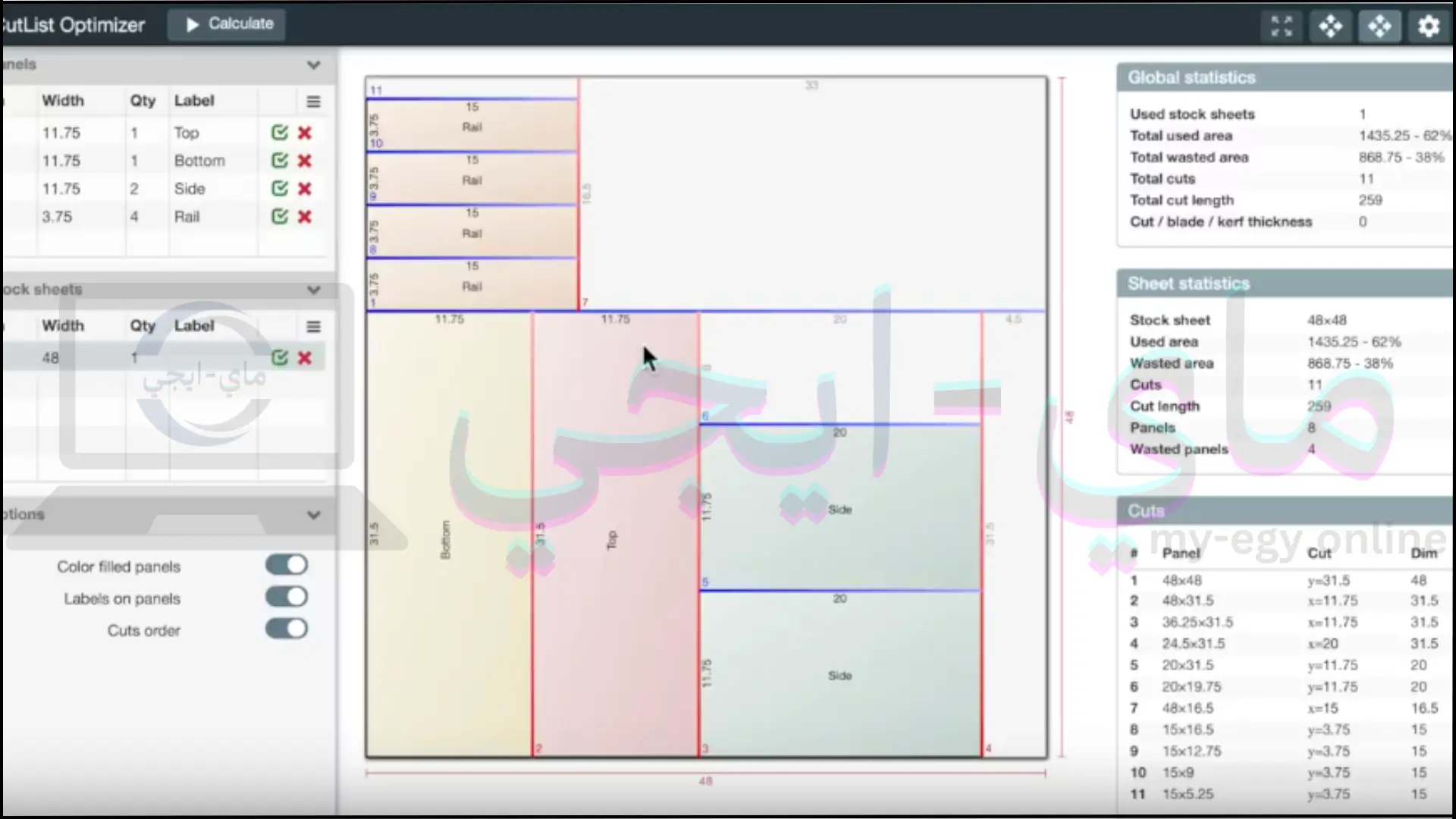Disable Cuts order switch
Screen dimensions: 1456x819
pyautogui.click(x=287, y=629)
